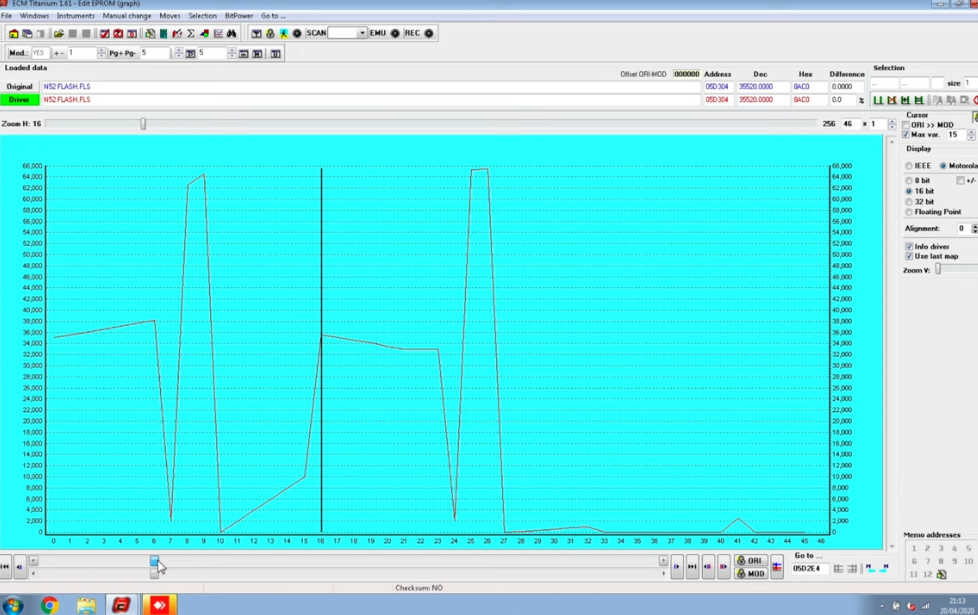Open the Selection menu

(x=203, y=16)
